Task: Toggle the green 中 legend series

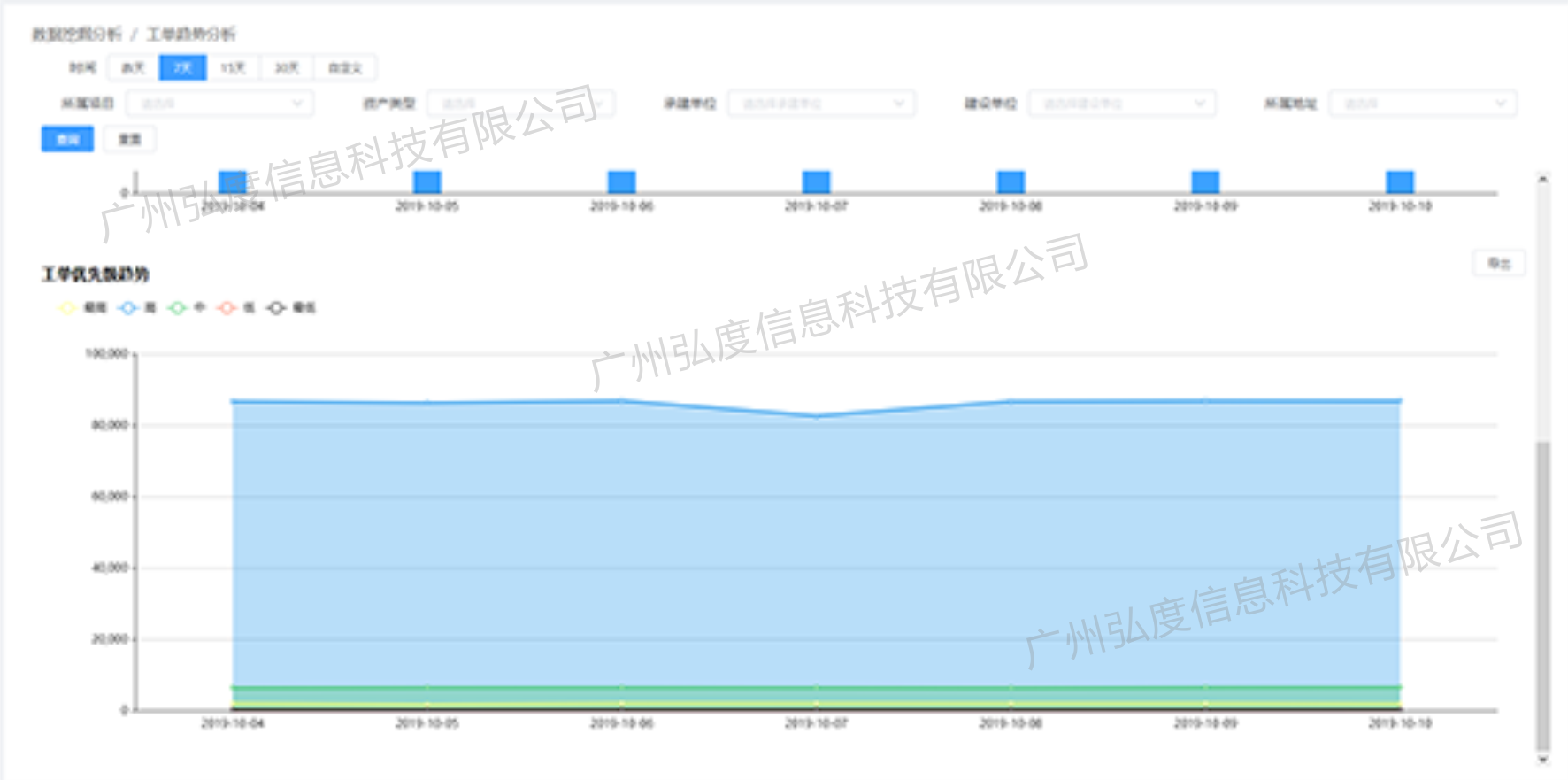Action: [187, 308]
